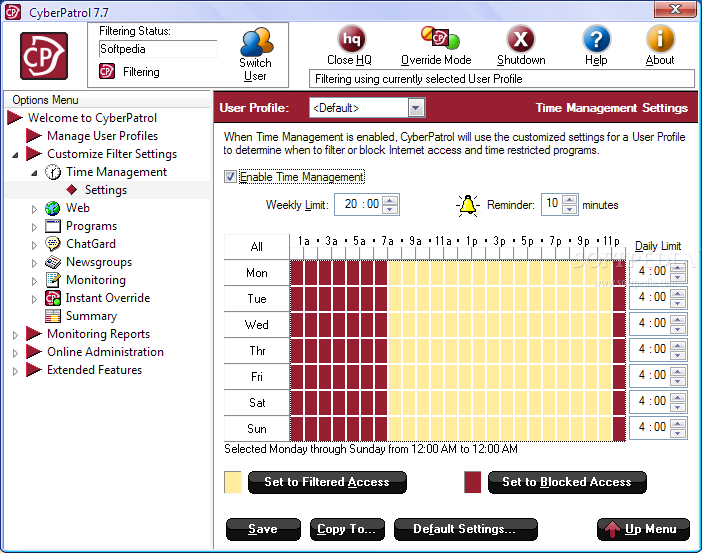
Task: Select Welcome to CyberPatrol entry
Action: pyautogui.click(x=92, y=118)
